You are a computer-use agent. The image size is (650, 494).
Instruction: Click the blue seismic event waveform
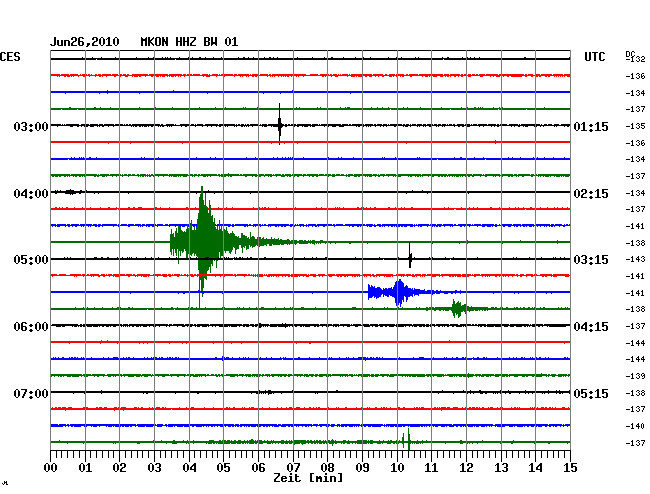399,292
